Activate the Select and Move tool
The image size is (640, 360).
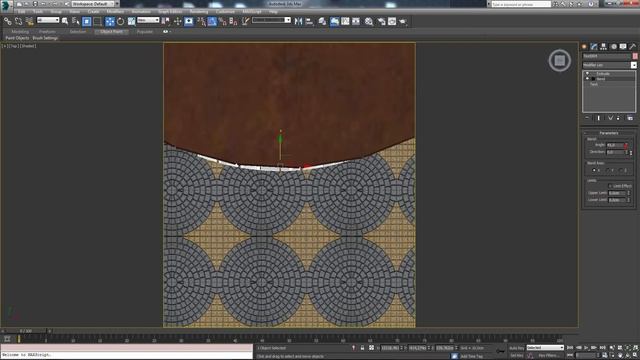coord(110,21)
